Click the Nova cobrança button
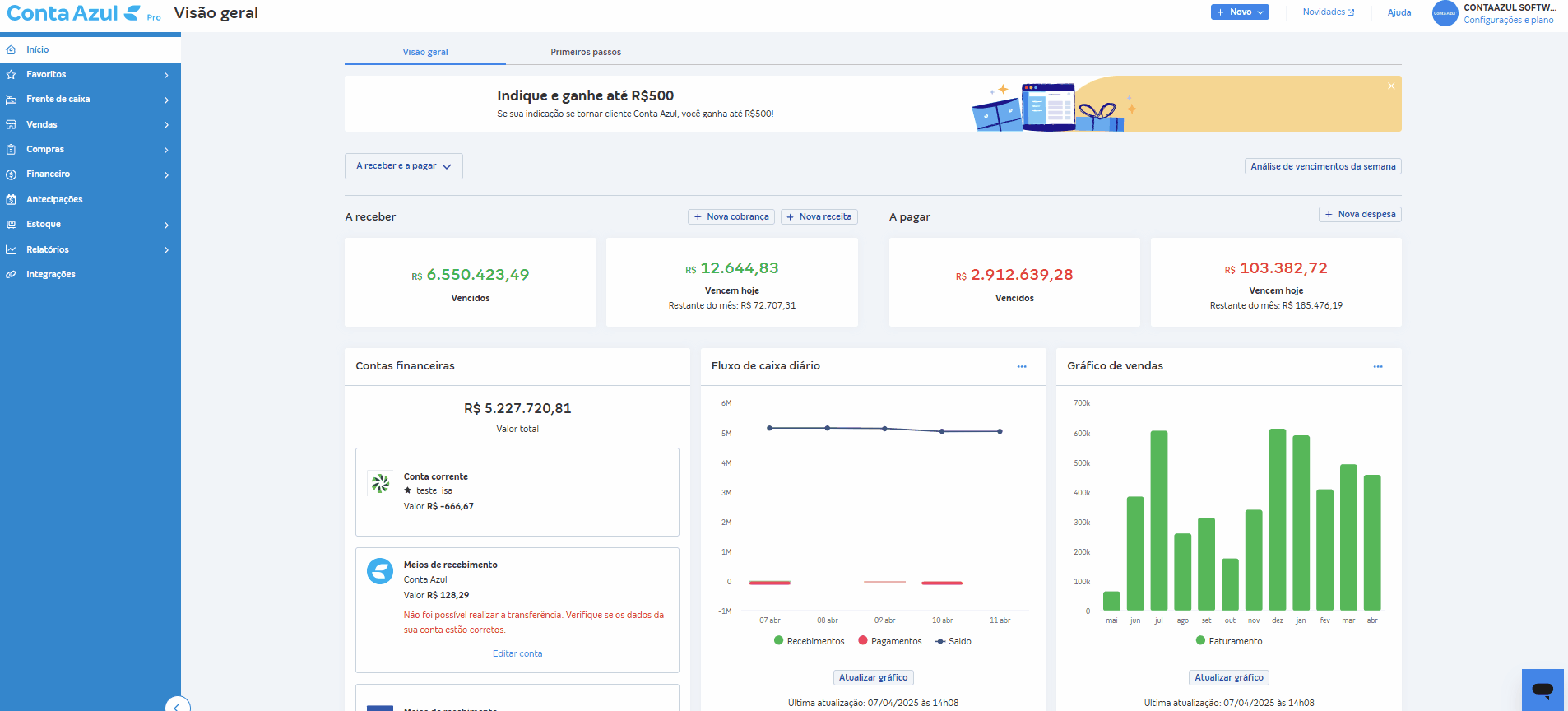Viewport: 1568px width, 711px height. pos(731,217)
